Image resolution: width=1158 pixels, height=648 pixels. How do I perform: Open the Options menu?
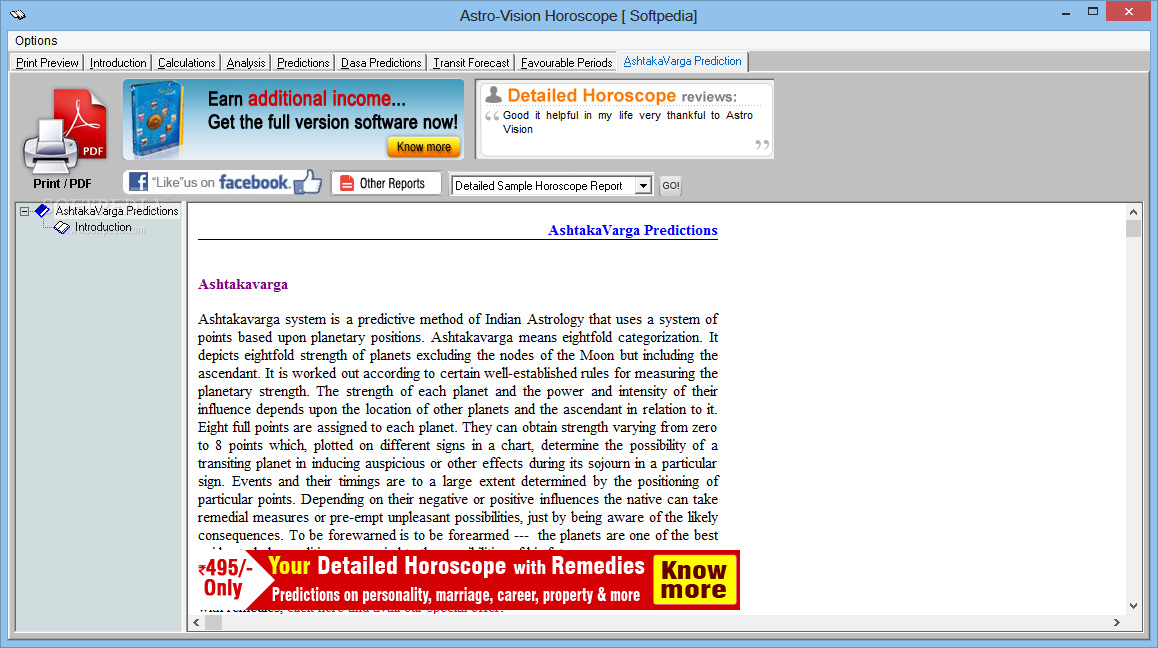(x=35, y=41)
